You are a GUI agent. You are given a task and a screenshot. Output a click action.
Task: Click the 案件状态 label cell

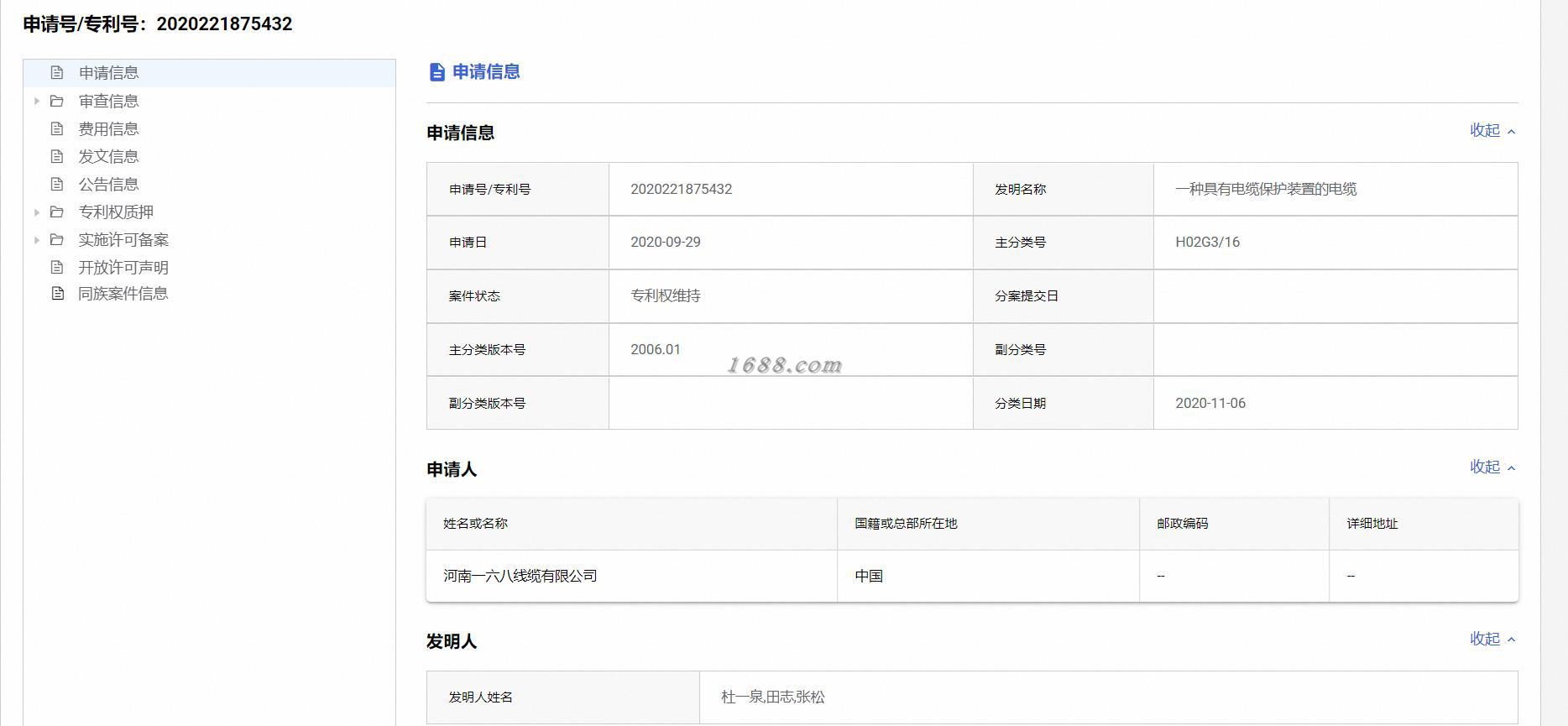(x=518, y=295)
